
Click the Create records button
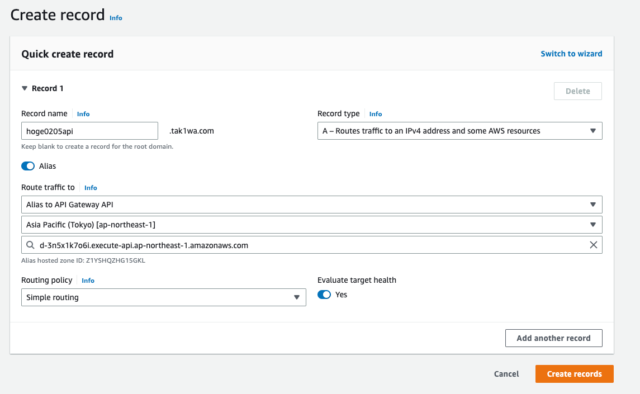pos(574,374)
